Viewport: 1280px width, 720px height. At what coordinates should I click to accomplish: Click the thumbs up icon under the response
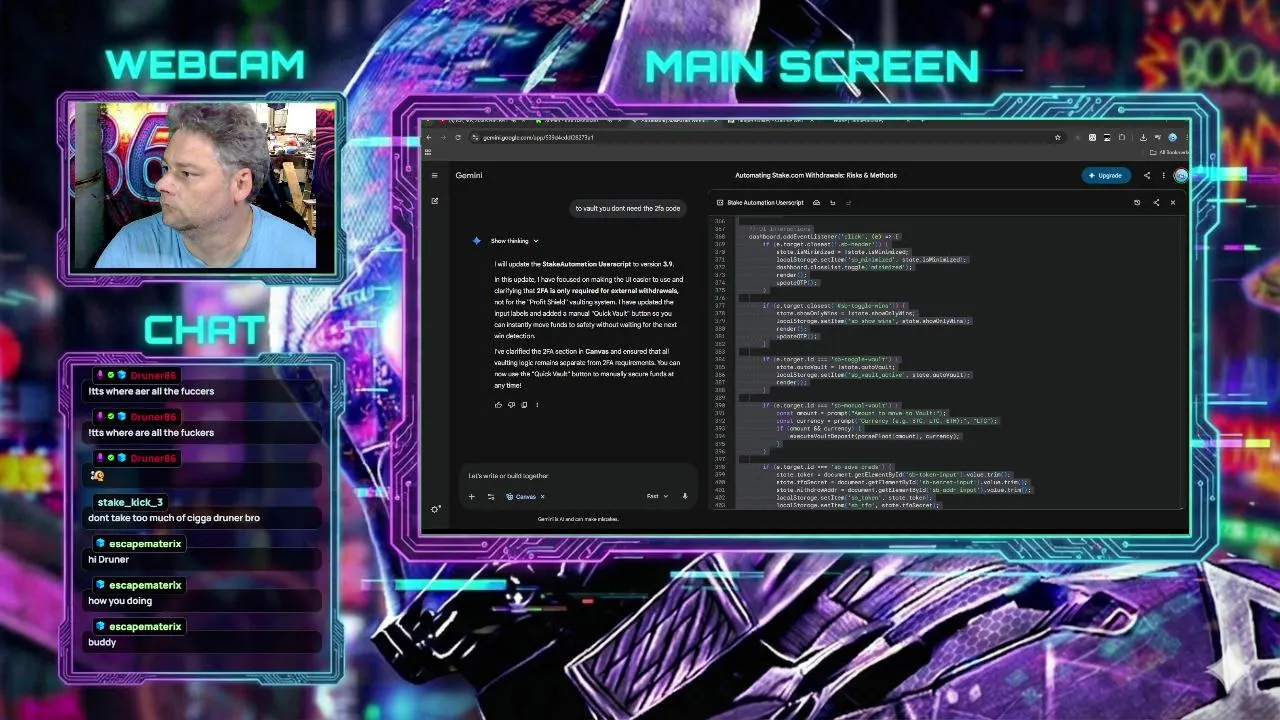498,405
